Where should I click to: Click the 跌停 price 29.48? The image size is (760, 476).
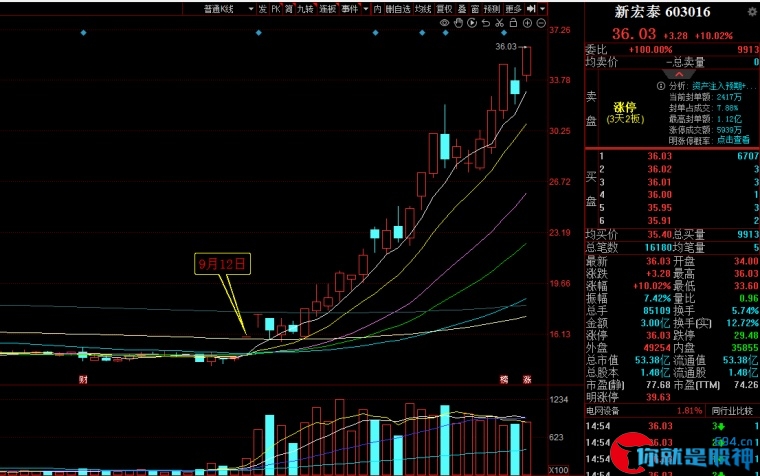pyautogui.click(x=746, y=335)
